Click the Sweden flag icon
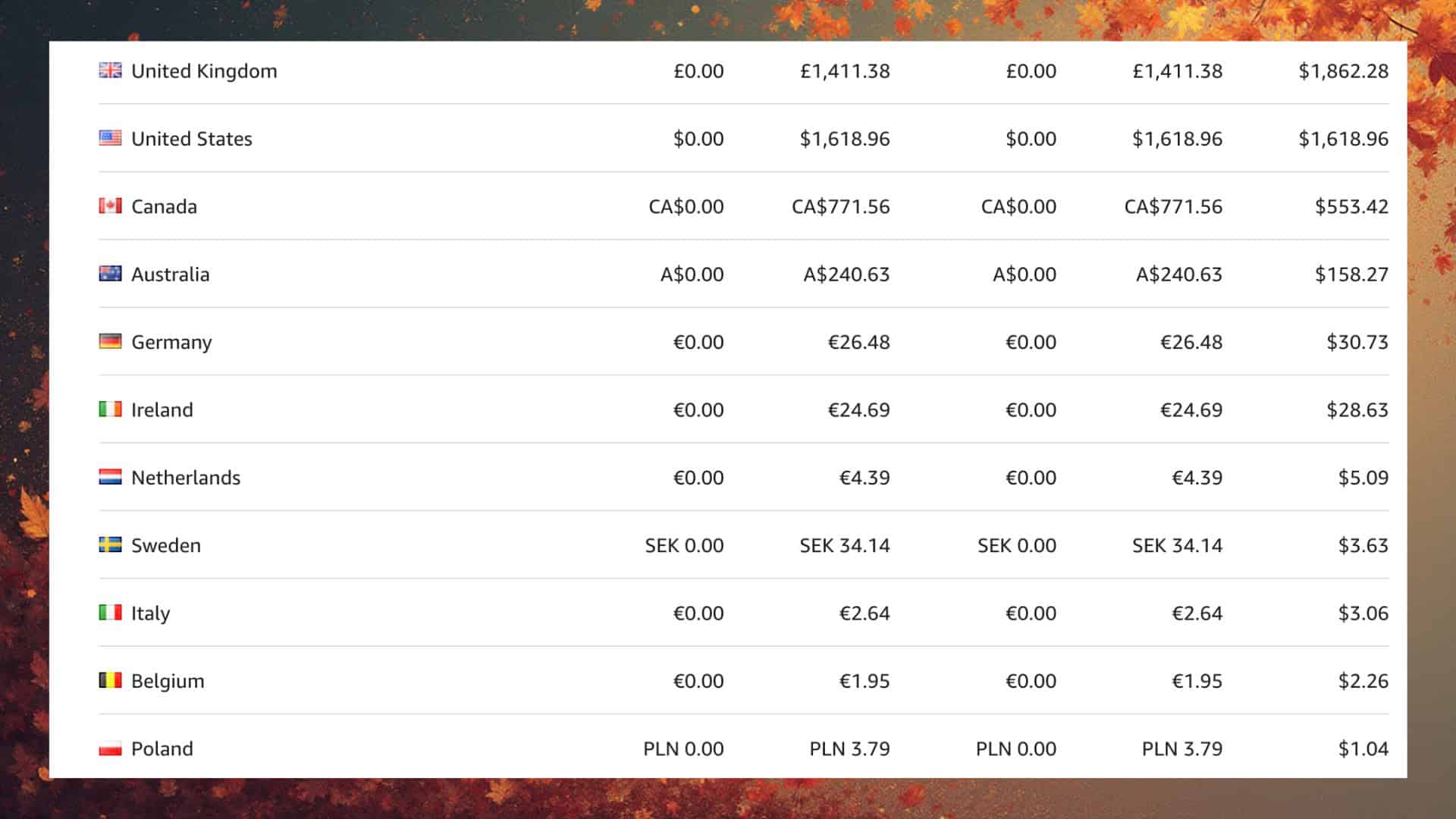The height and width of the screenshot is (819, 1456). point(110,544)
